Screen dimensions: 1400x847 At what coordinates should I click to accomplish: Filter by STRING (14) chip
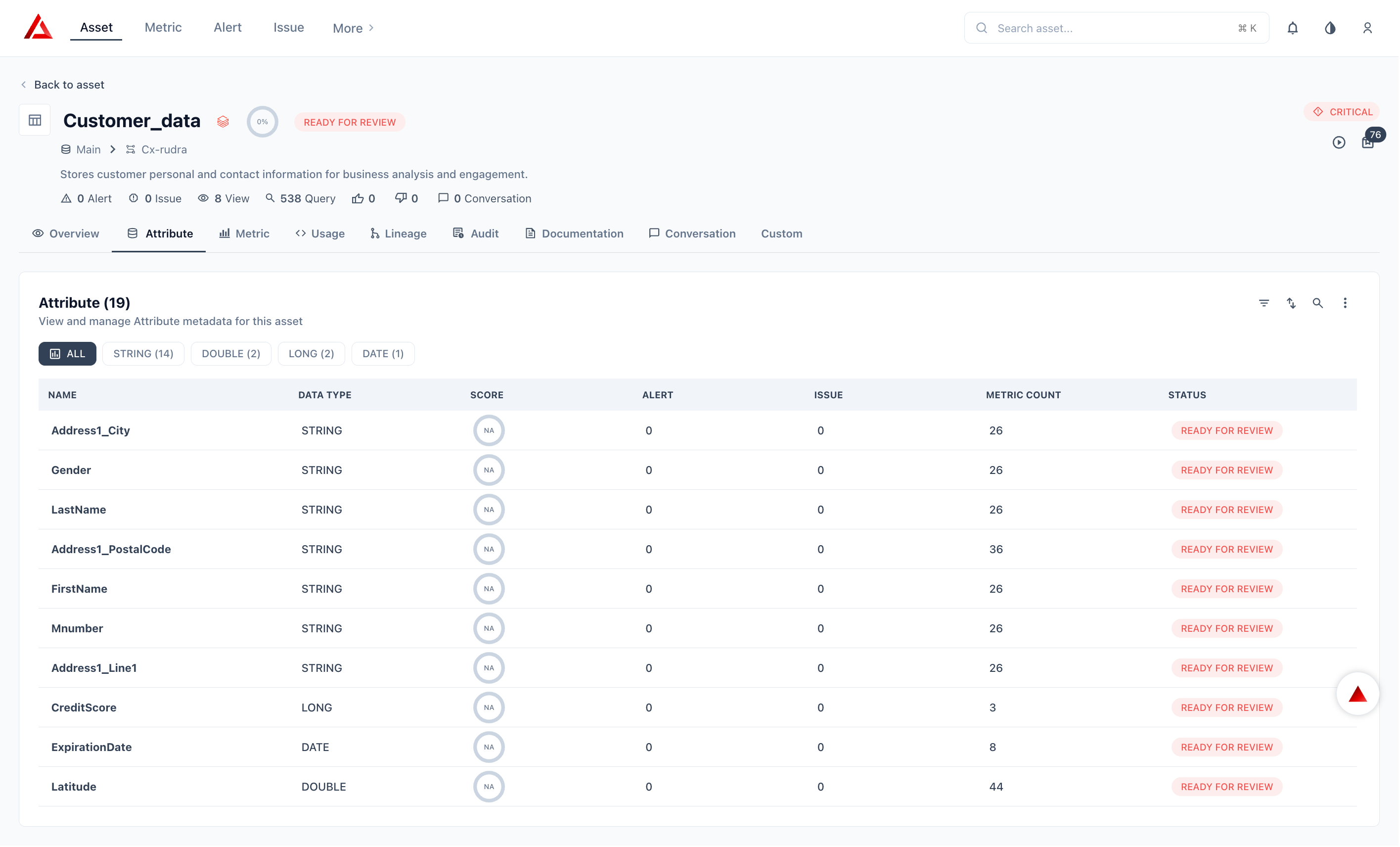pyautogui.click(x=143, y=354)
